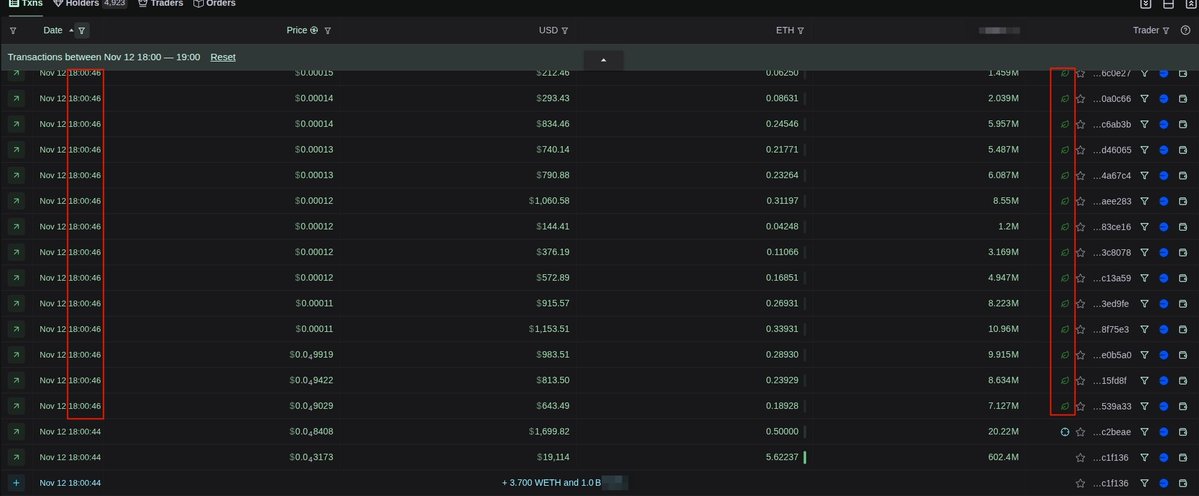The image size is (1199, 496).
Task: Filter by trader ...3ed9fe funnel icon
Action: pos(1145,303)
